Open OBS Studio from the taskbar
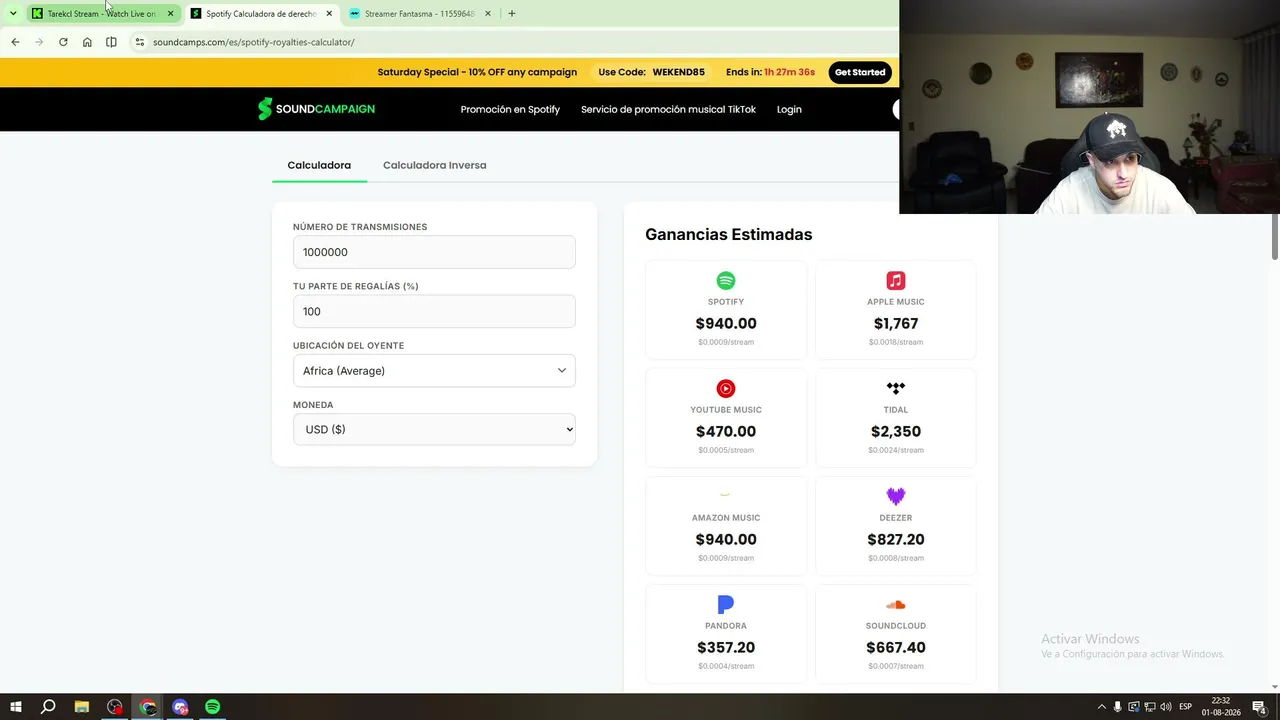1280x720 pixels. 115,707
